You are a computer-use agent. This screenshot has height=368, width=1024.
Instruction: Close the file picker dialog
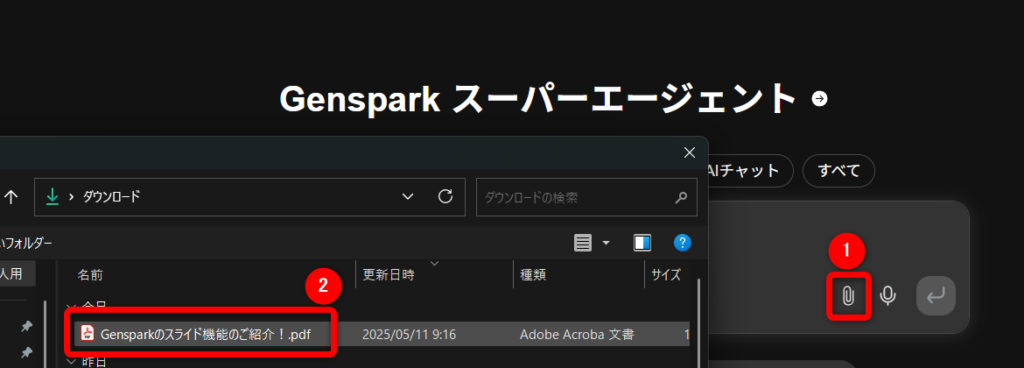689,153
